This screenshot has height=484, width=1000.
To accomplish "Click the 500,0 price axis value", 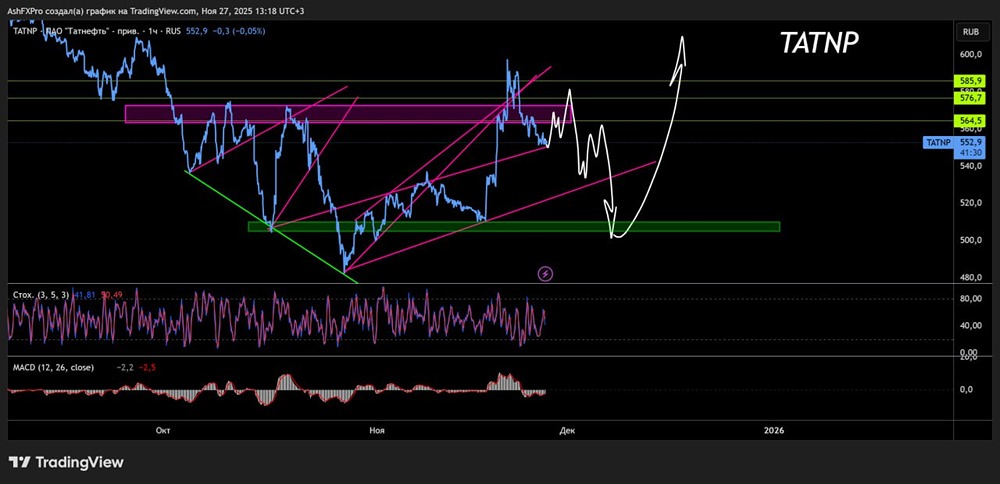I will 971,240.
